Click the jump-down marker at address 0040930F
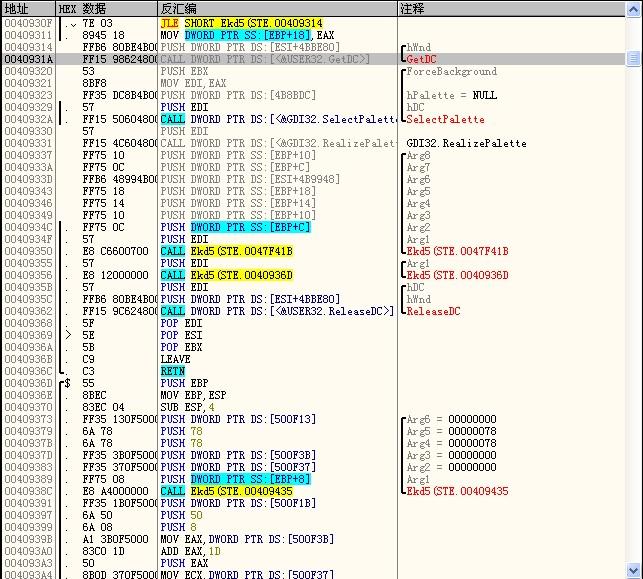 73,22
